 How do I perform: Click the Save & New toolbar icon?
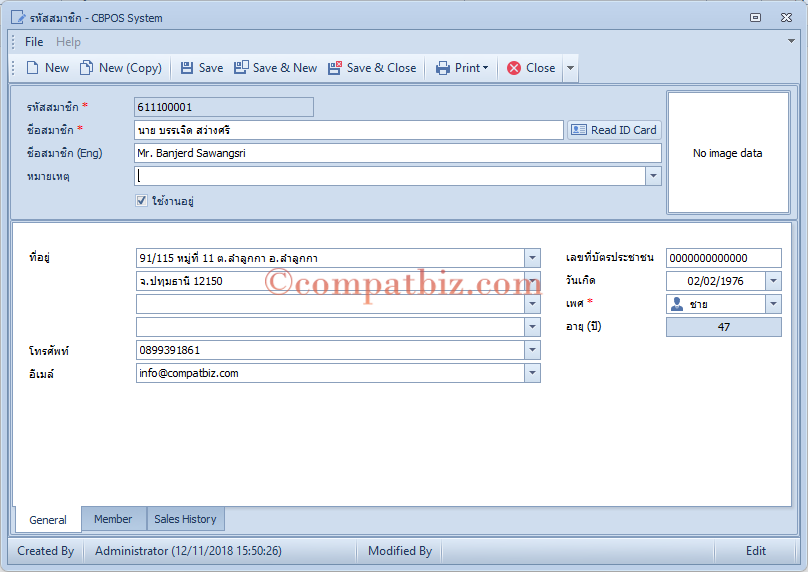241,68
